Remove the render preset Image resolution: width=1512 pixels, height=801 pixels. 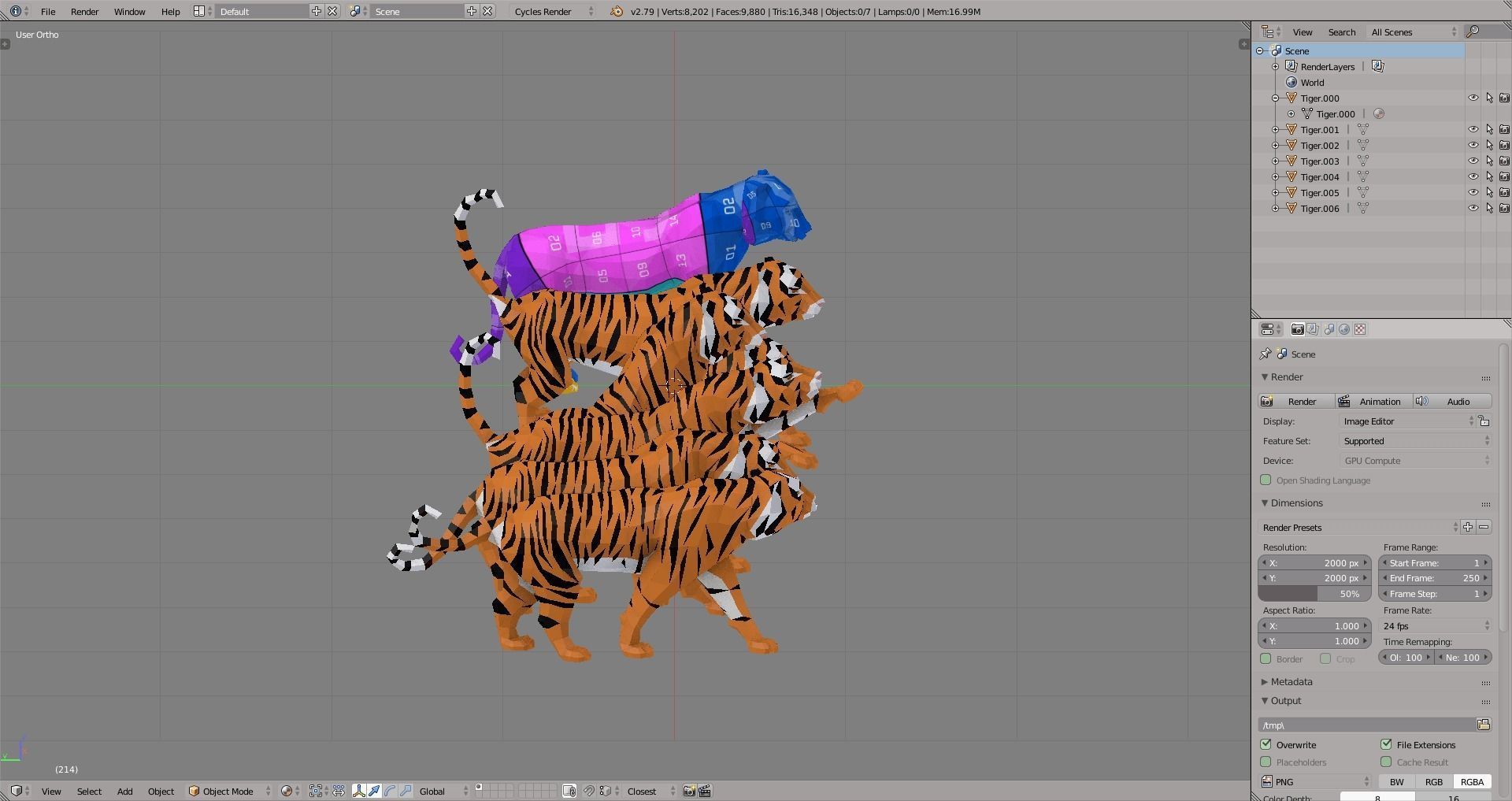(1484, 527)
